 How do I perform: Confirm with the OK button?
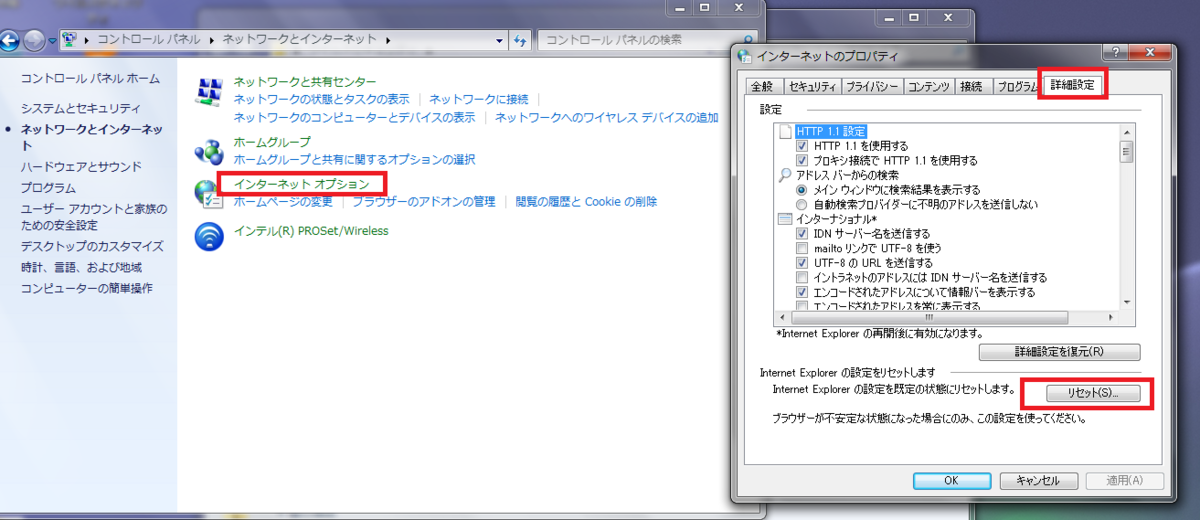[952, 480]
